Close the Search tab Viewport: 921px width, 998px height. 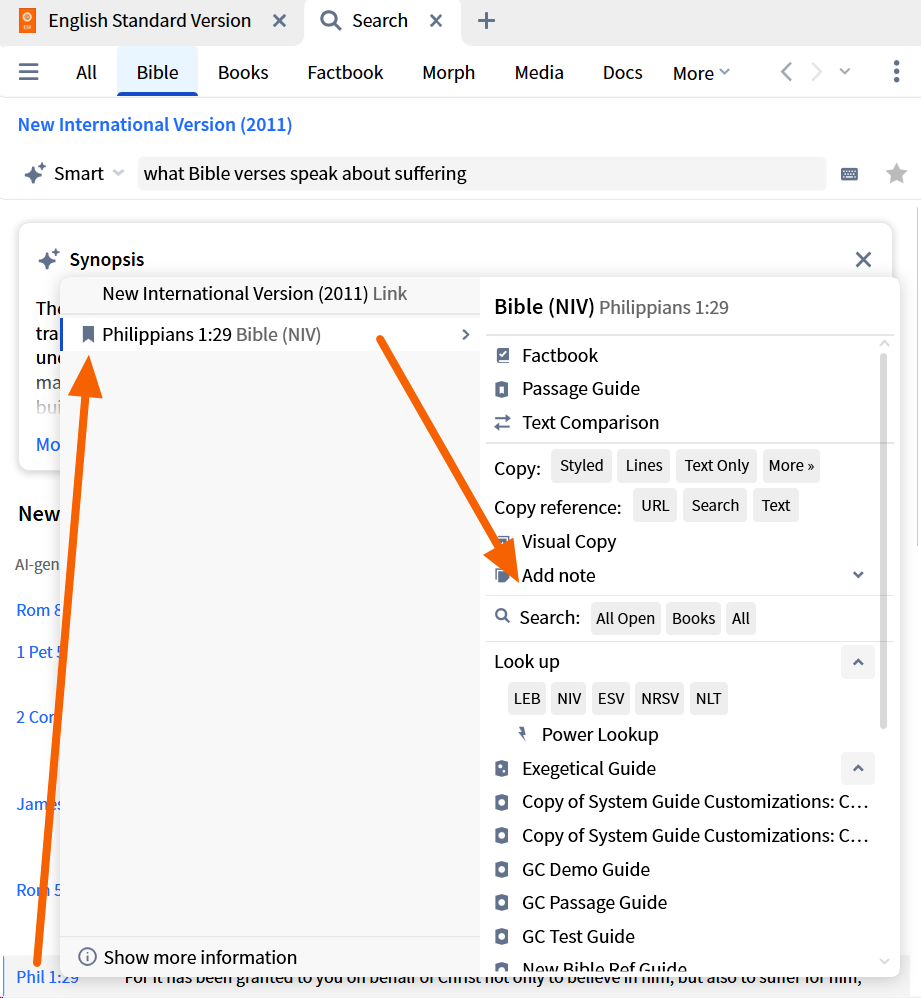click(x=436, y=20)
